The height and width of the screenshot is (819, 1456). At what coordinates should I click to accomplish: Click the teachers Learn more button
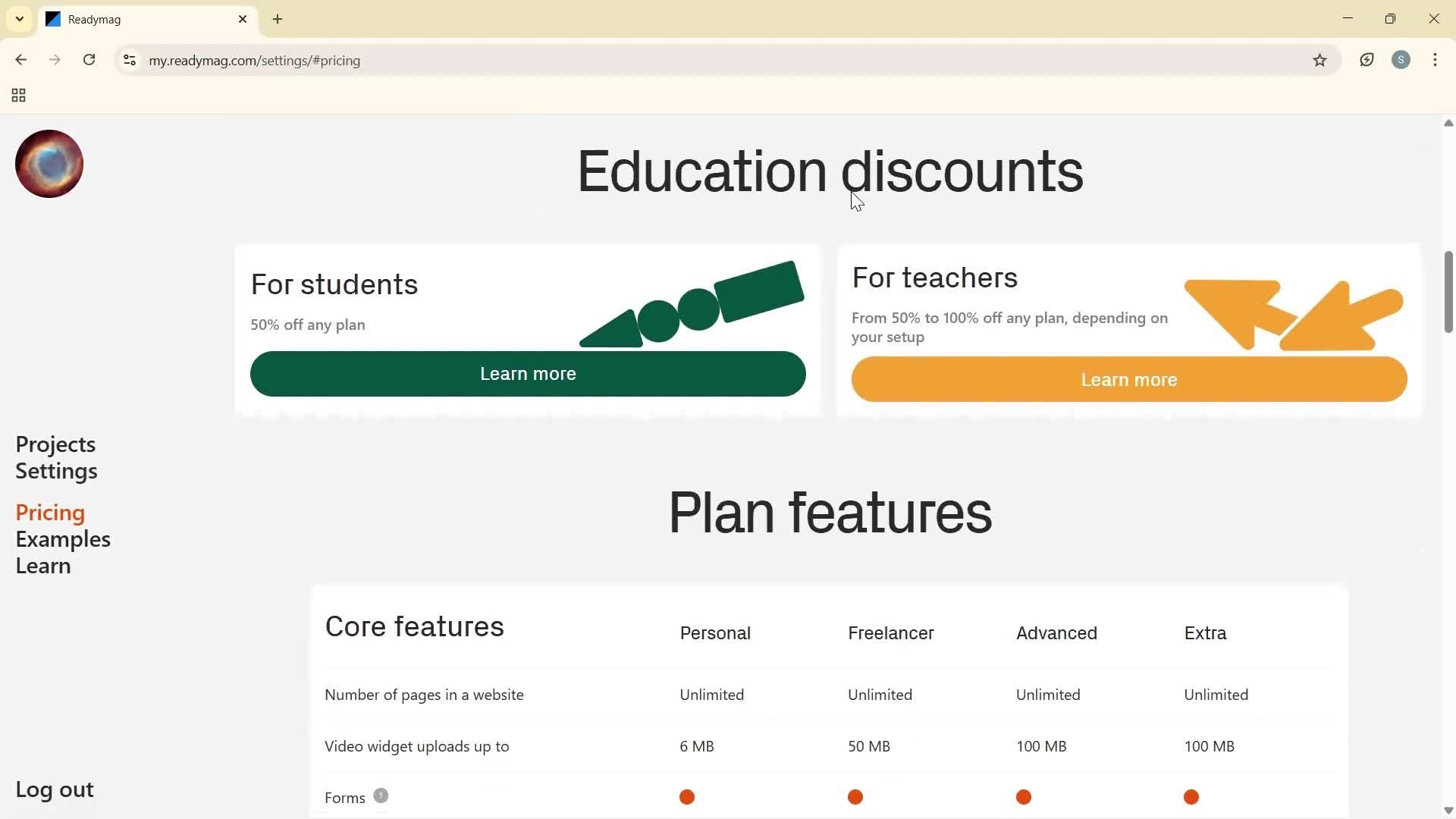click(x=1129, y=380)
